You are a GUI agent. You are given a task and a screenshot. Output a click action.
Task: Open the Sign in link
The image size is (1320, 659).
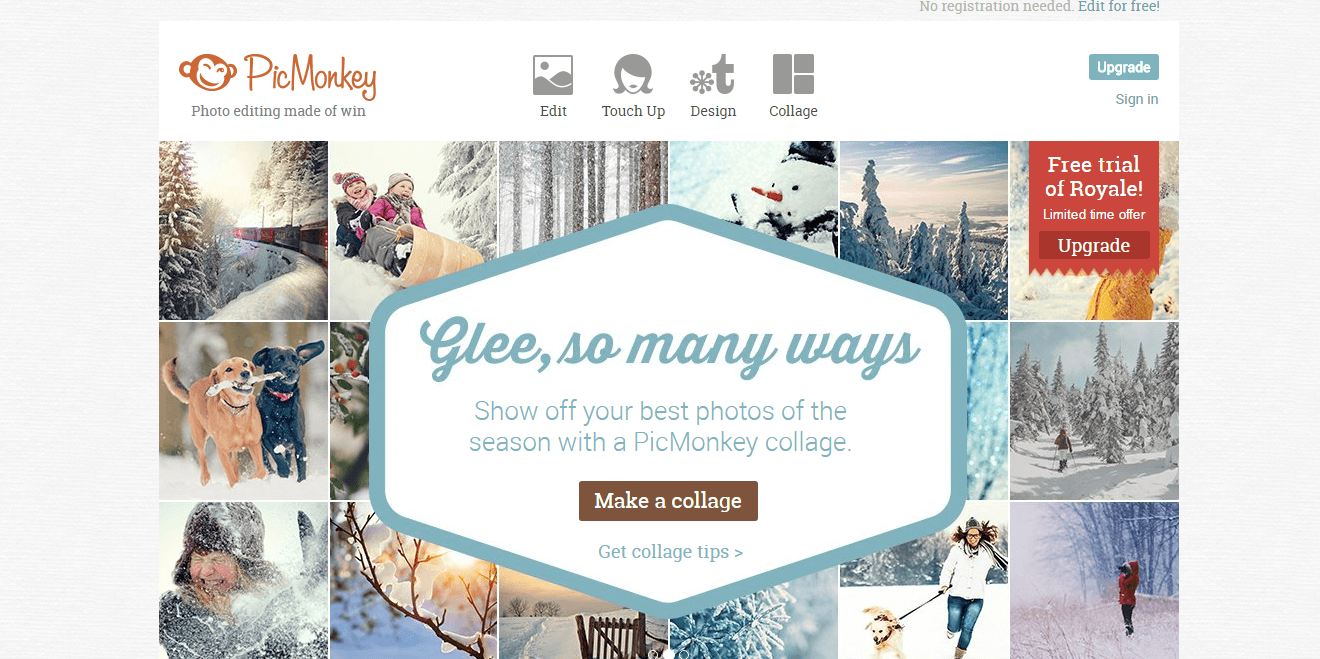[x=1137, y=99]
